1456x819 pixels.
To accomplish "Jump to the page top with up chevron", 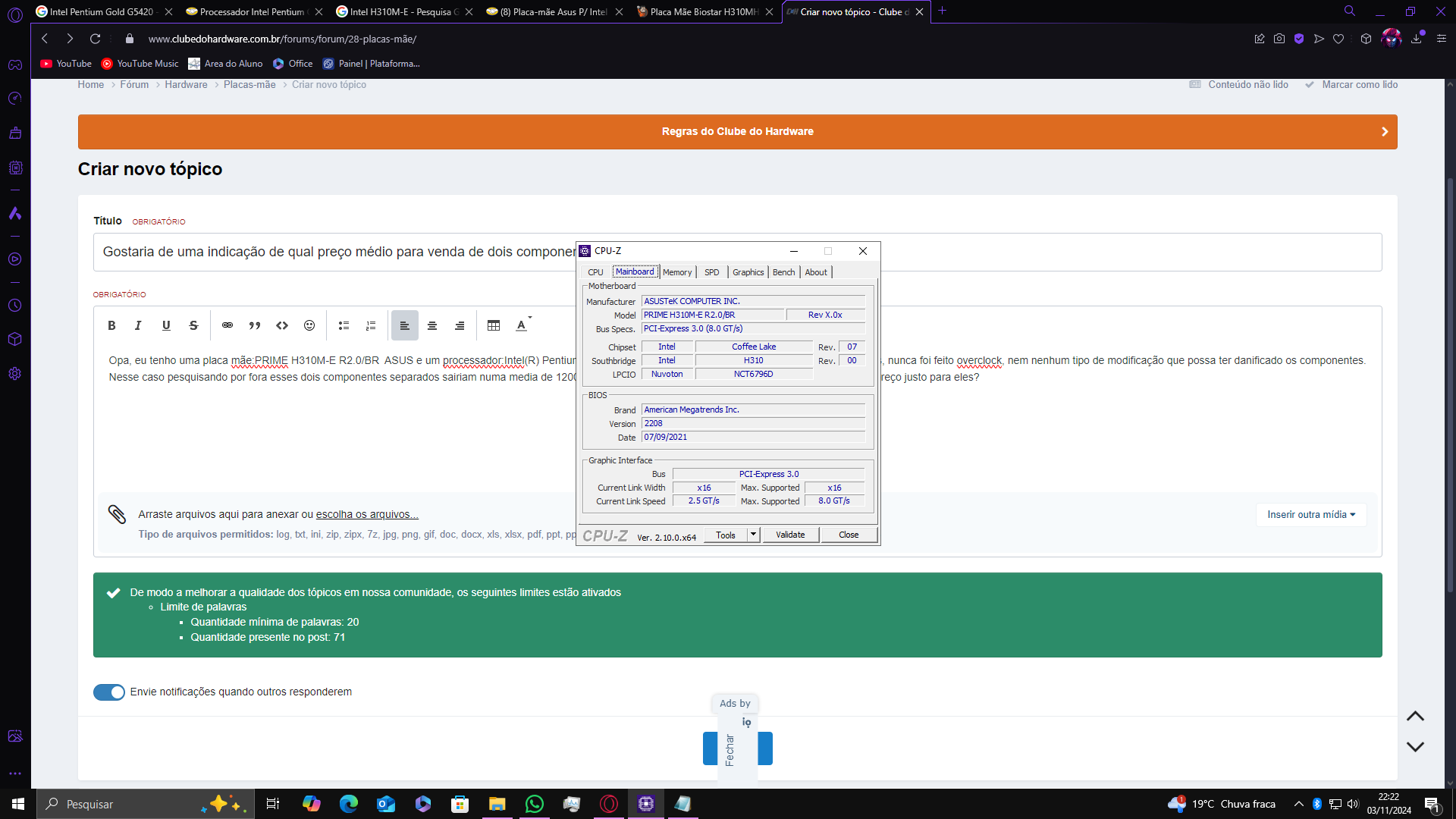I will click(x=1415, y=717).
